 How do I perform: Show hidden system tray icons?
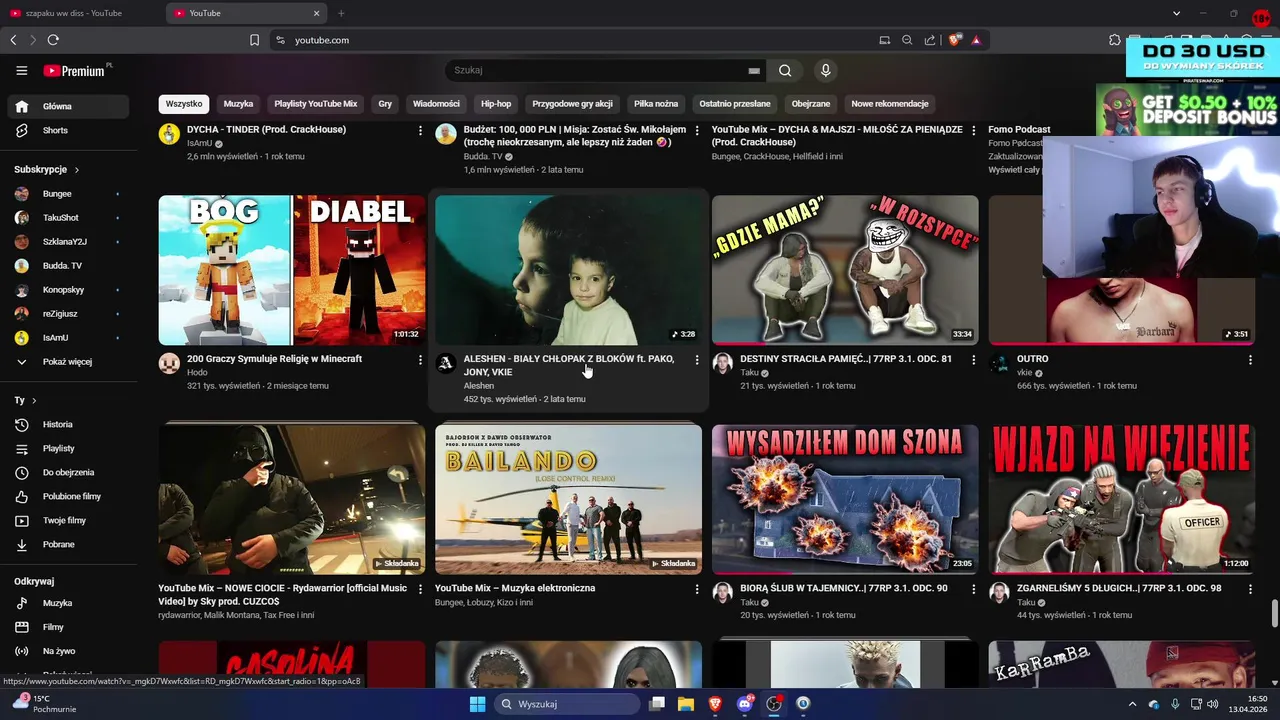(1132, 704)
